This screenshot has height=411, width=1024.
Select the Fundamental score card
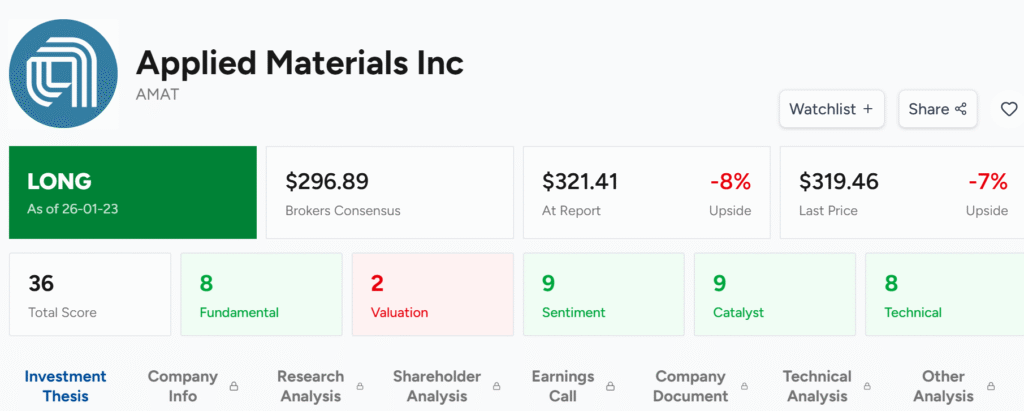(x=261, y=294)
